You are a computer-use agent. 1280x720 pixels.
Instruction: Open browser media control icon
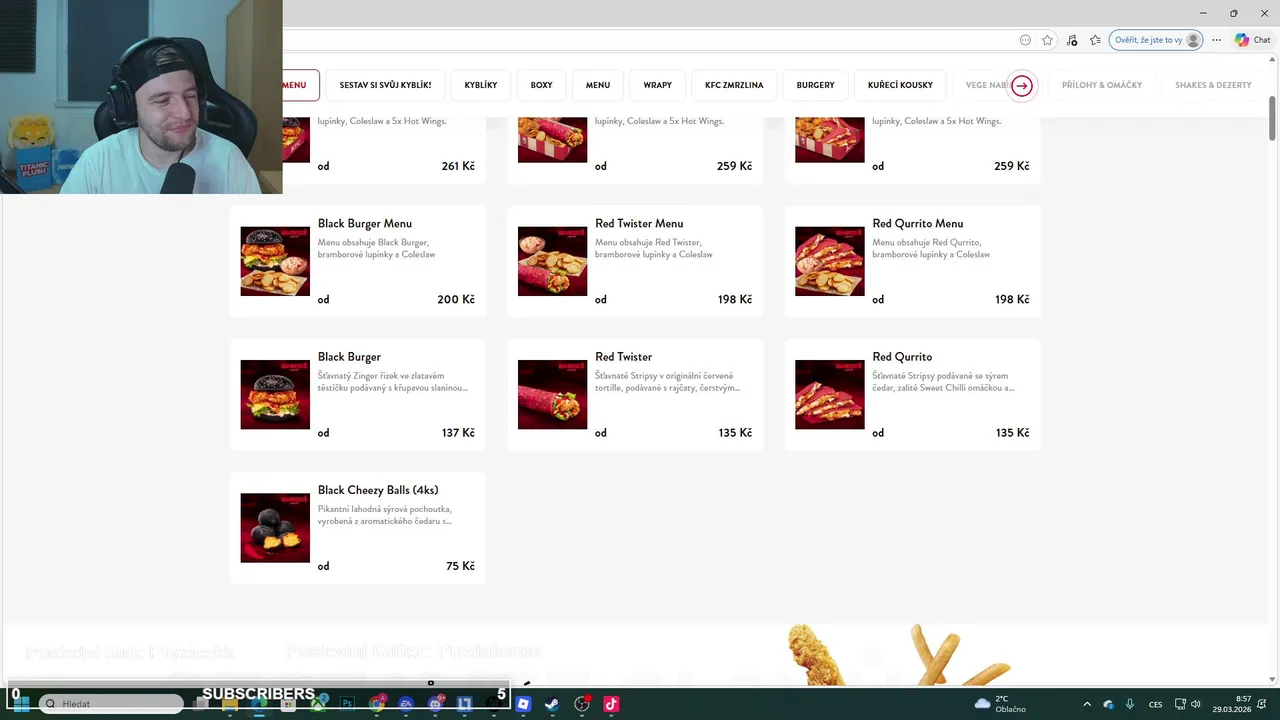pos(1072,40)
